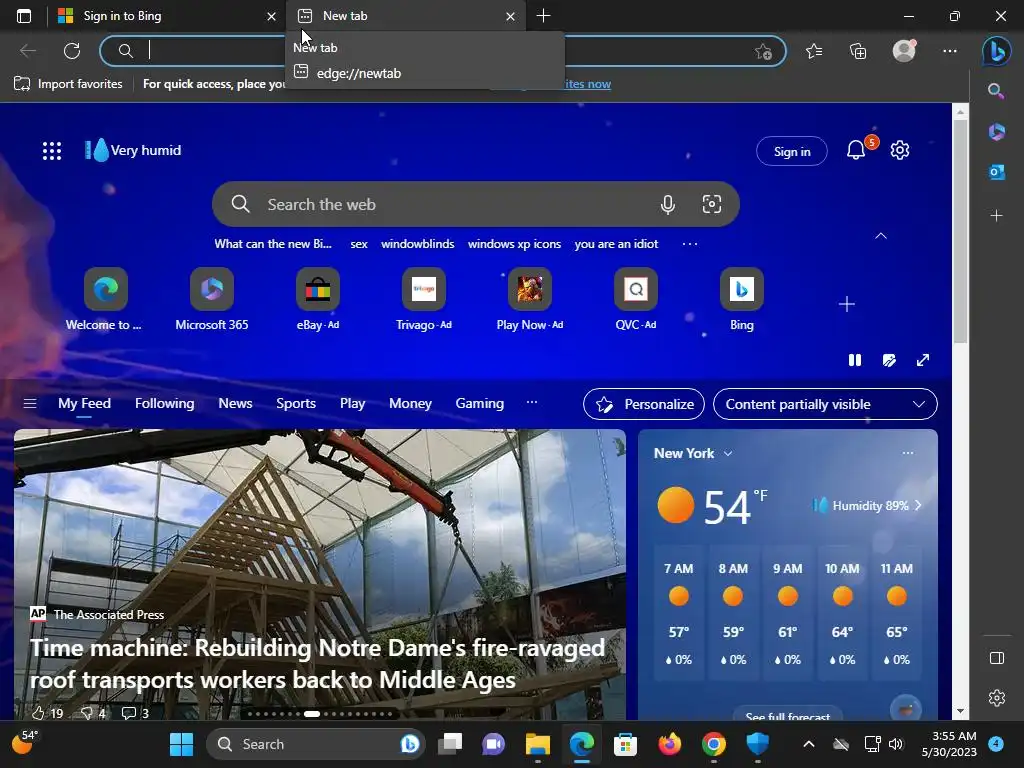
Task: Open Collections in the toolbar
Action: click(x=857, y=51)
